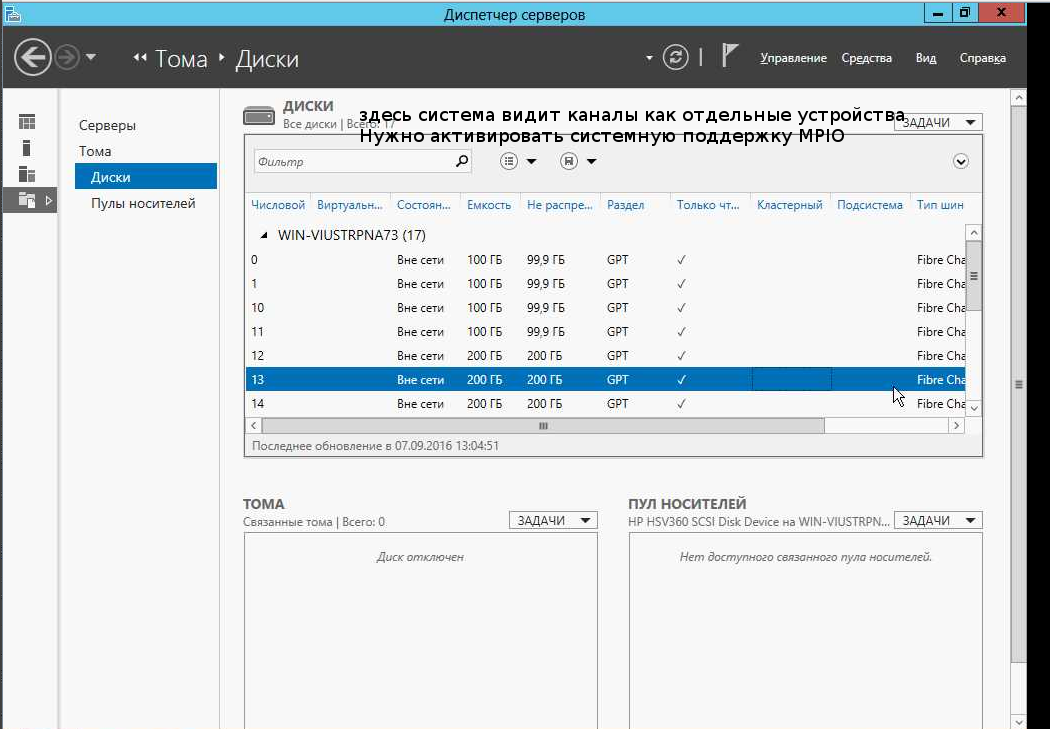Select disk row number 10
Viewport: 1050px width, 729px height.
pos(605,308)
